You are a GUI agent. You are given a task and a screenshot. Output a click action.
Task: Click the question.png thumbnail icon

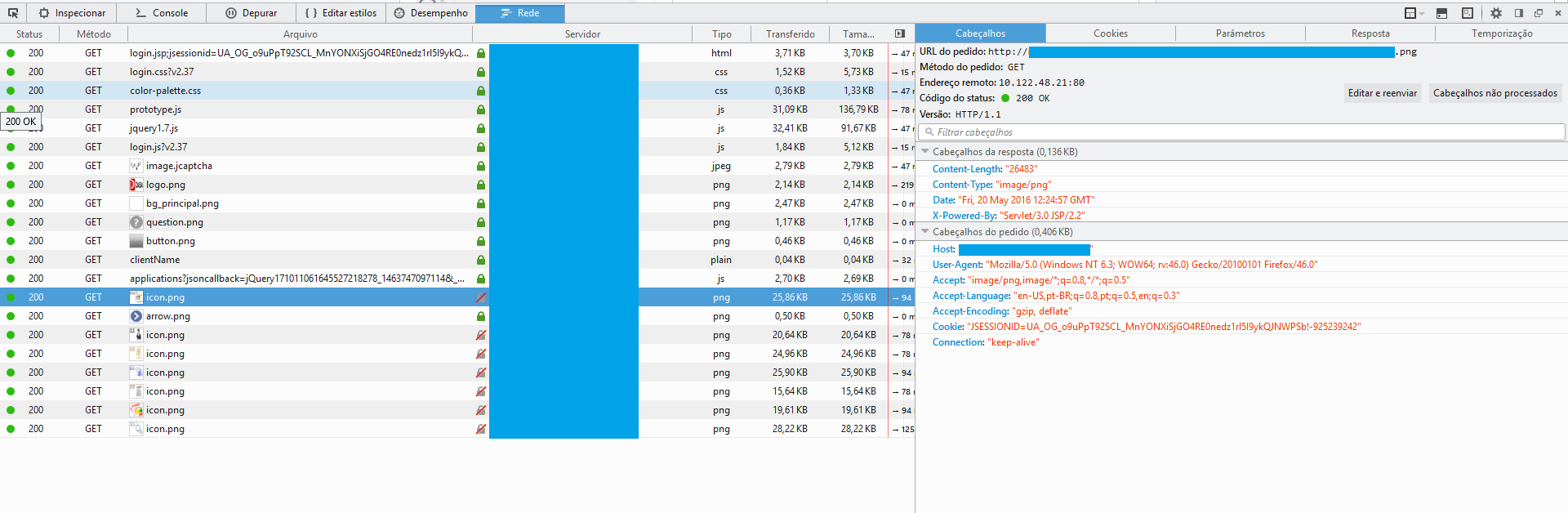136,222
